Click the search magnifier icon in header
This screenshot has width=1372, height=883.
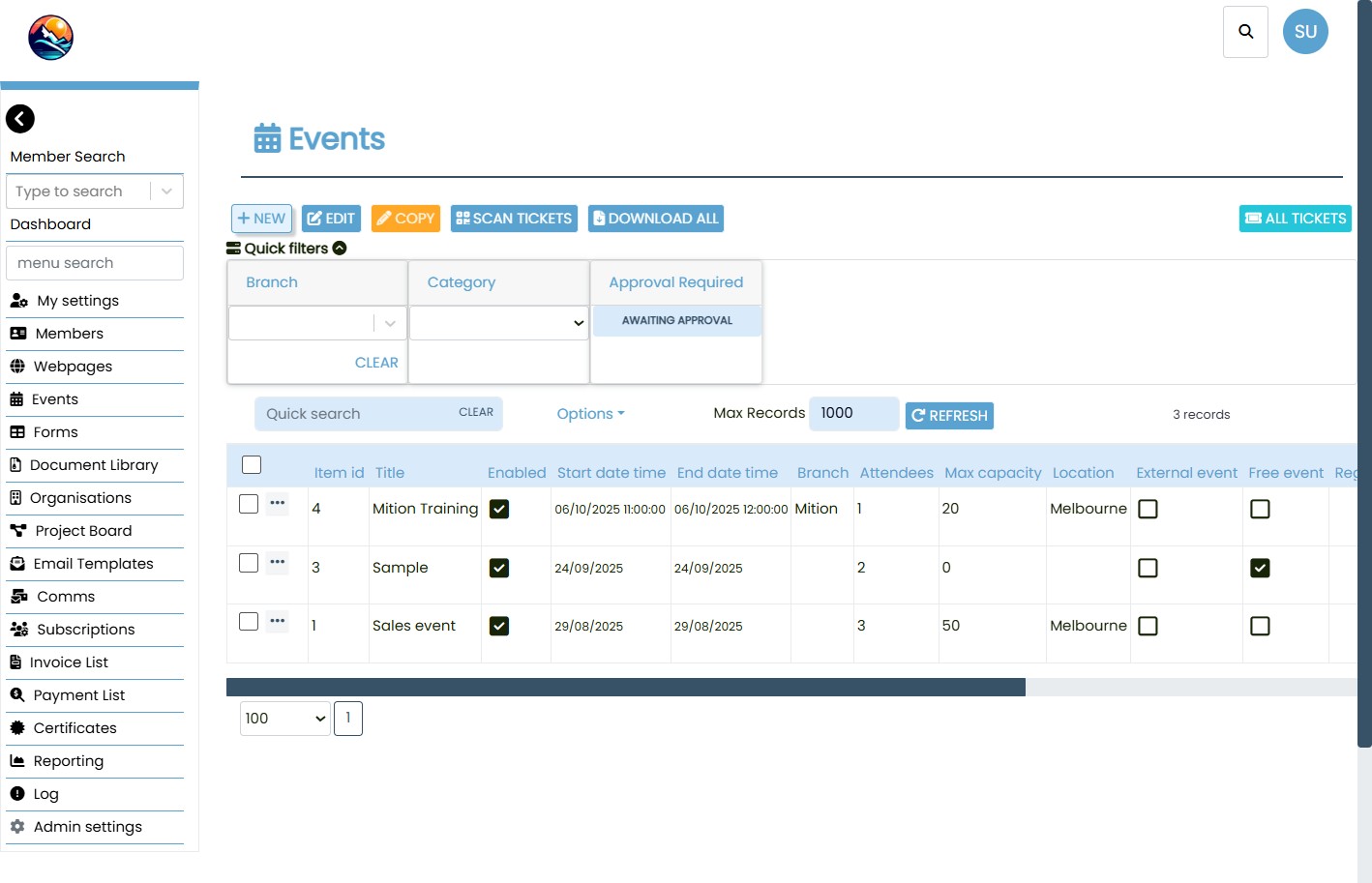click(1245, 32)
